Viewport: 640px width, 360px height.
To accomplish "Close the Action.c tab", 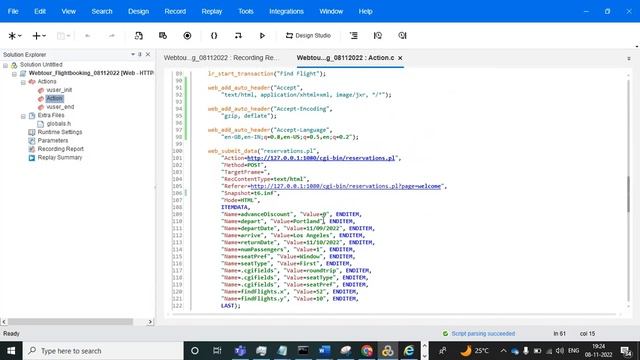I will coord(400,58).
